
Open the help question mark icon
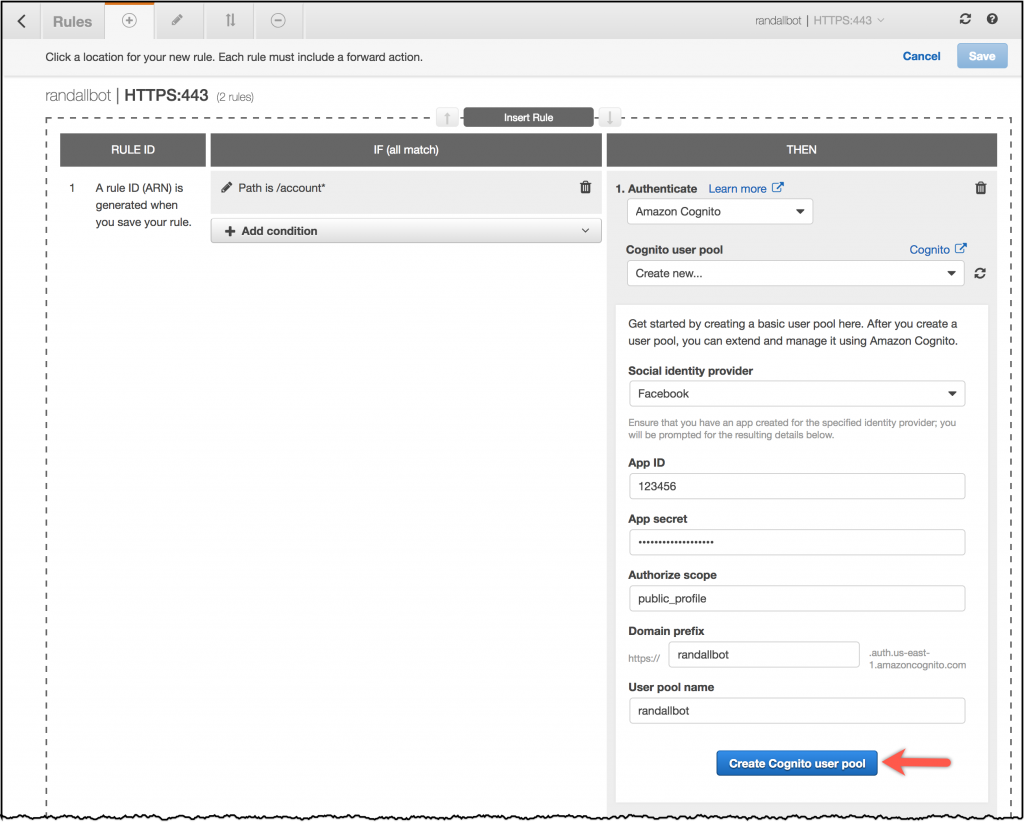point(992,19)
